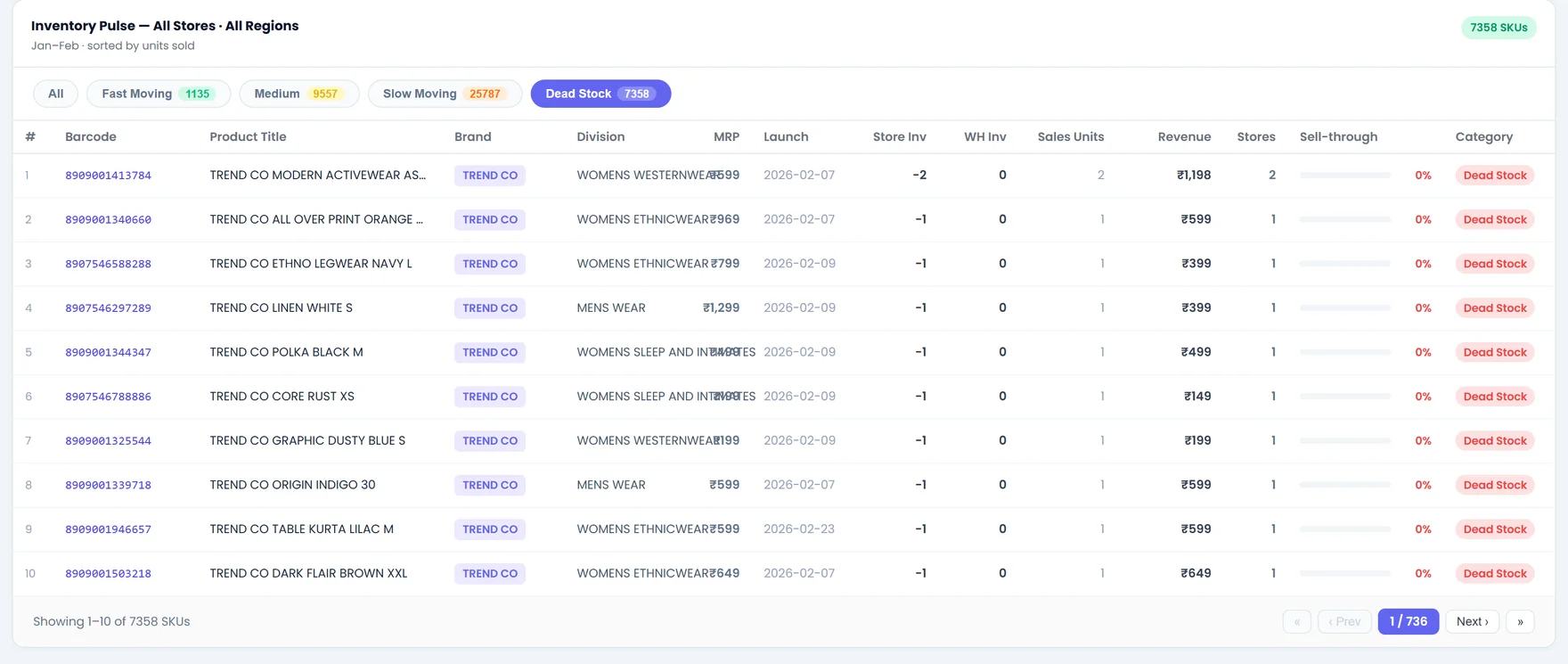Select the All filter tab
Screen dimensions: 1568x664
pos(55,94)
